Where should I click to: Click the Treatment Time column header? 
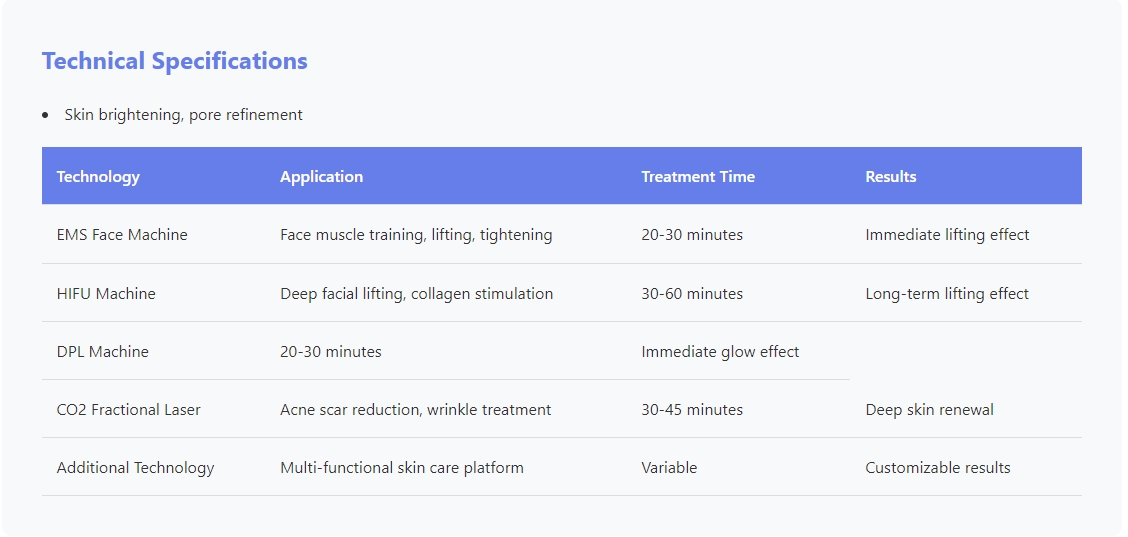698,177
